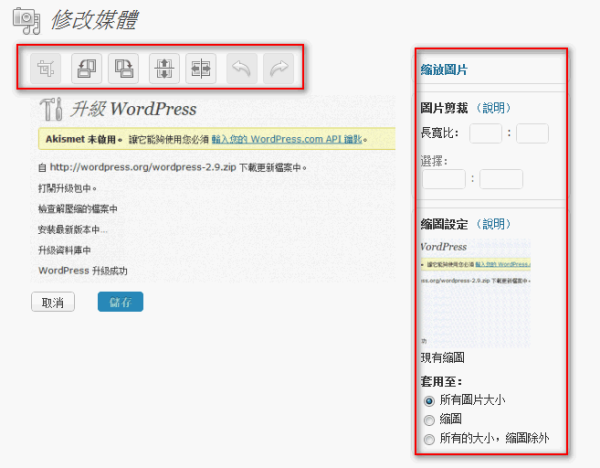Flip the image vertically
Viewport: 600px width, 468px height.
[164, 69]
